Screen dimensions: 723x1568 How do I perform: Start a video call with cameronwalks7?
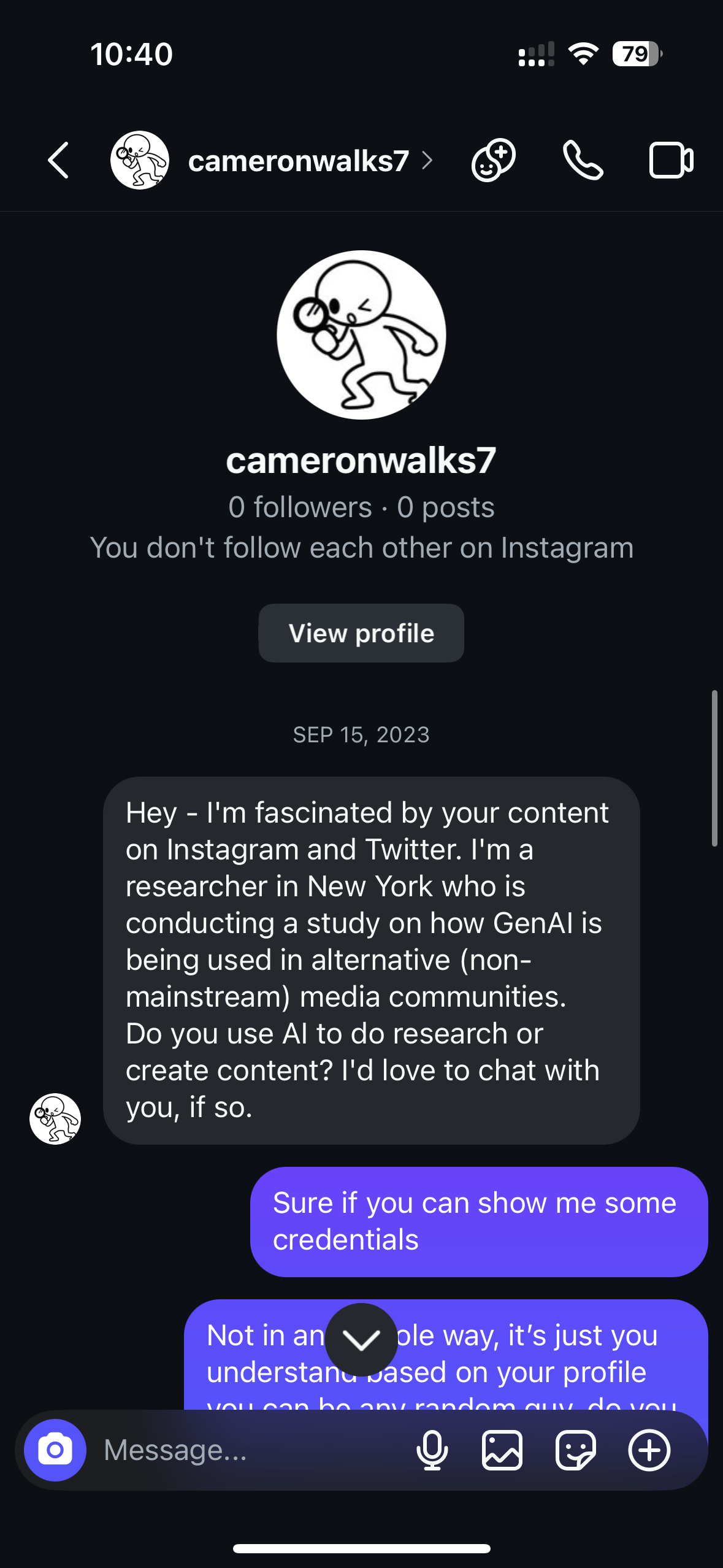coord(671,161)
